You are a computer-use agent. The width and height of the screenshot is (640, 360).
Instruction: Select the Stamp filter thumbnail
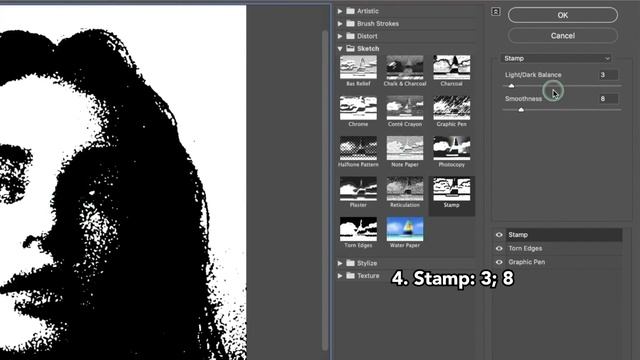[x=451, y=189]
